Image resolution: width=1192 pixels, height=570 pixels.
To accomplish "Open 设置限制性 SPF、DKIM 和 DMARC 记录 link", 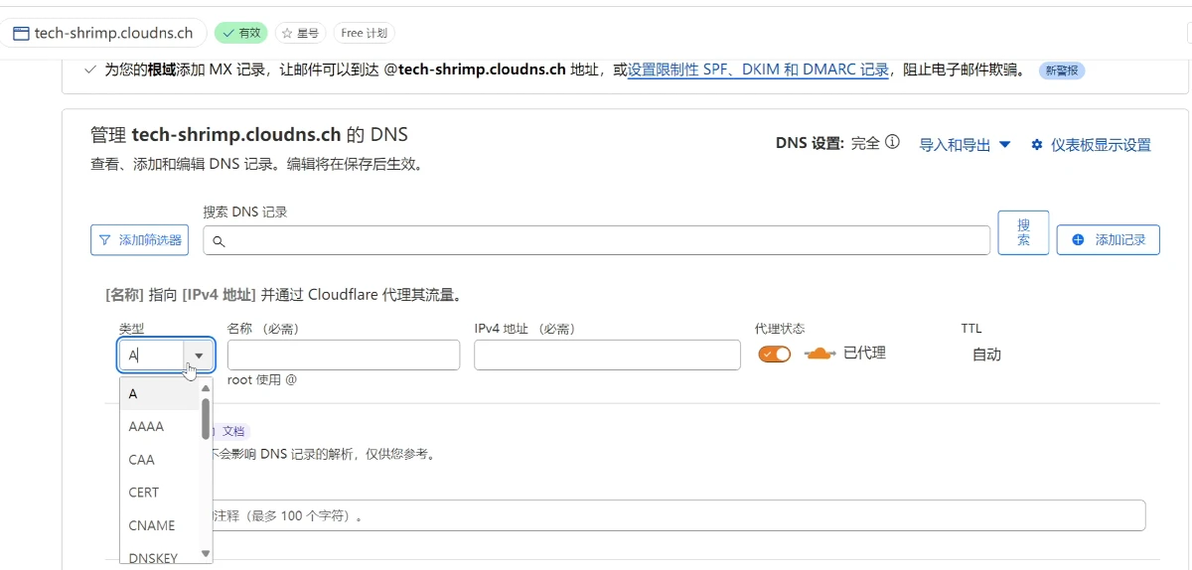I will click(758, 70).
